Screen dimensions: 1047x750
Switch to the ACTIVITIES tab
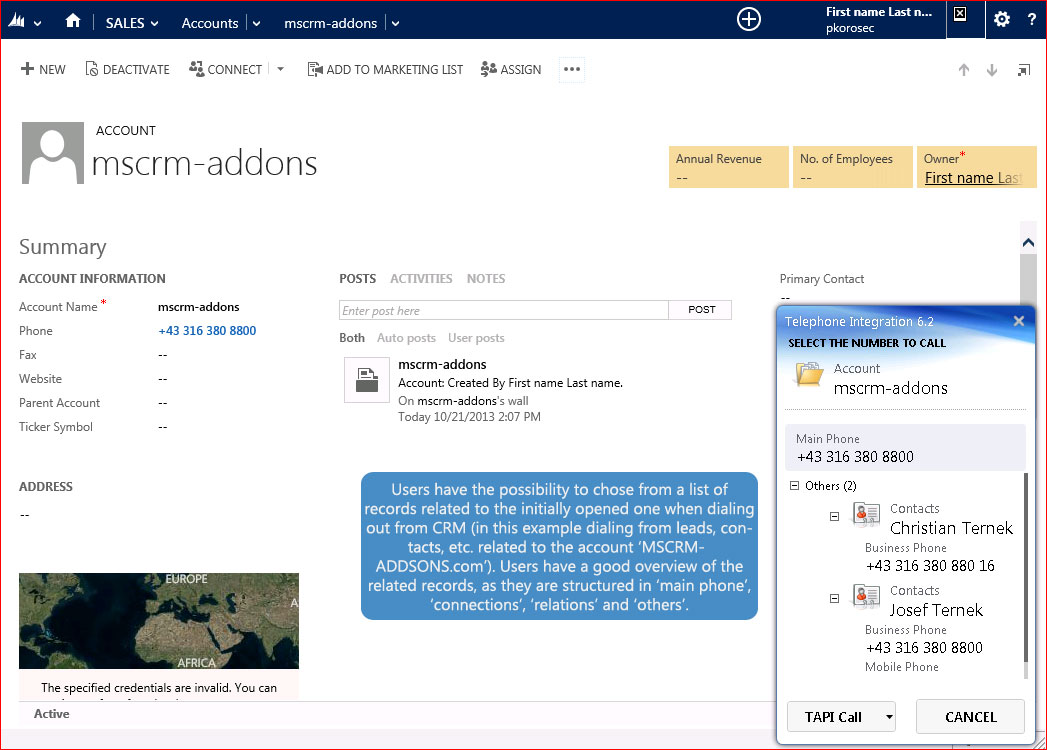click(x=421, y=278)
